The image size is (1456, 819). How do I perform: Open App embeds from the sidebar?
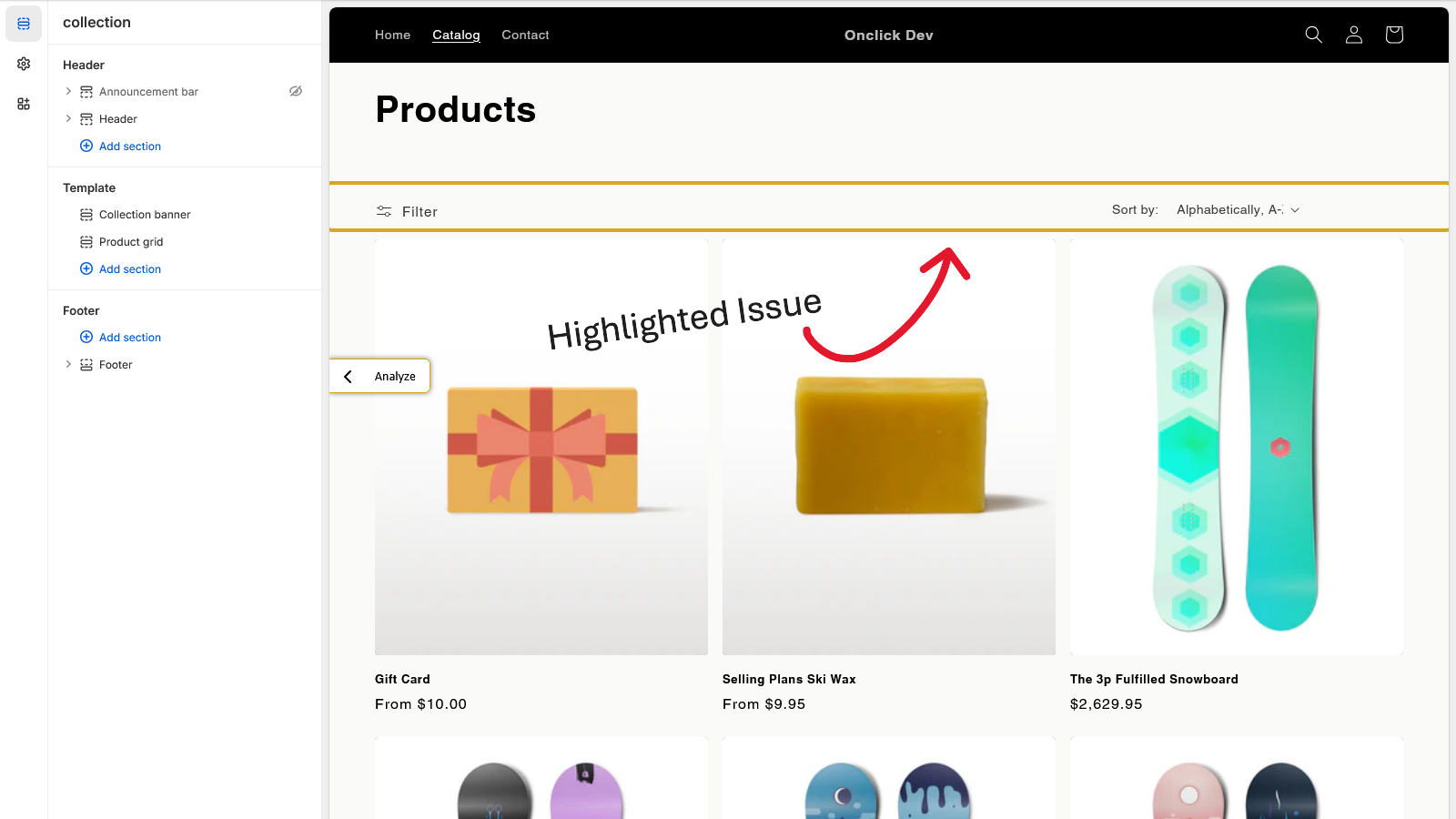pyautogui.click(x=23, y=103)
